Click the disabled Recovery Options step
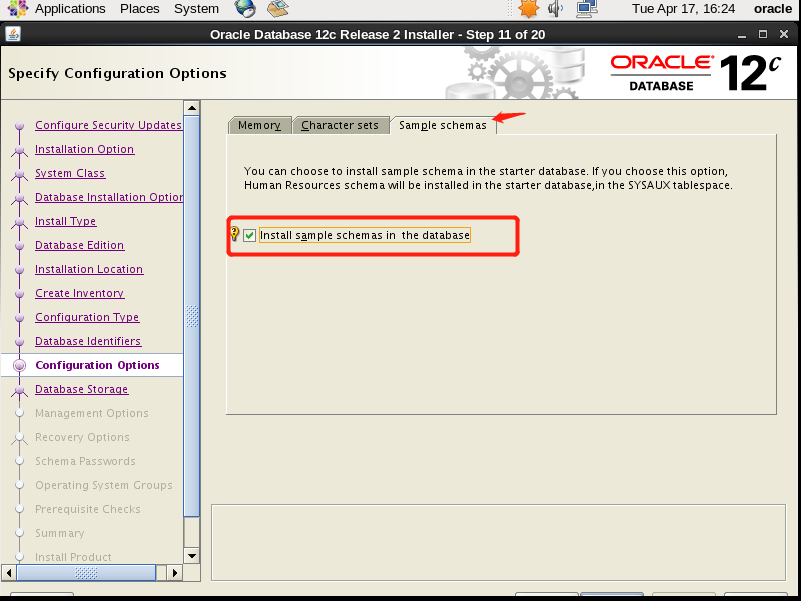 pyautogui.click(x=82, y=437)
